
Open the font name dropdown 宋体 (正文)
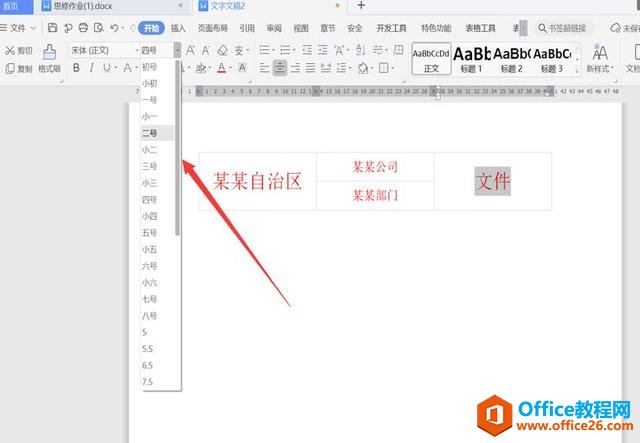104,50
